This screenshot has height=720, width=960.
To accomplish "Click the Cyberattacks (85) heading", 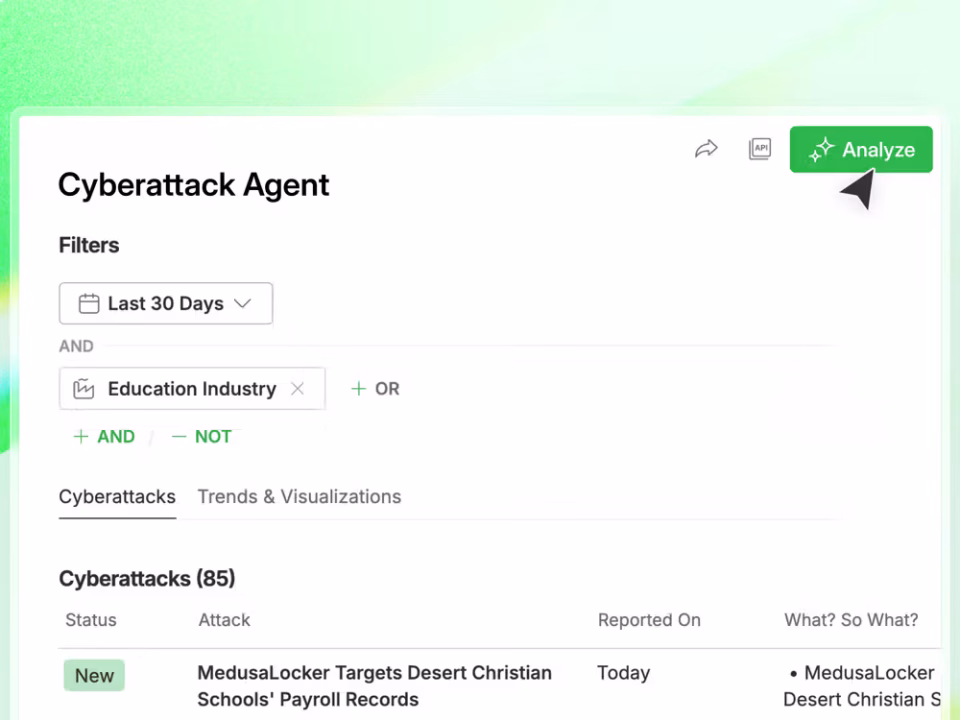I will pos(147,579).
